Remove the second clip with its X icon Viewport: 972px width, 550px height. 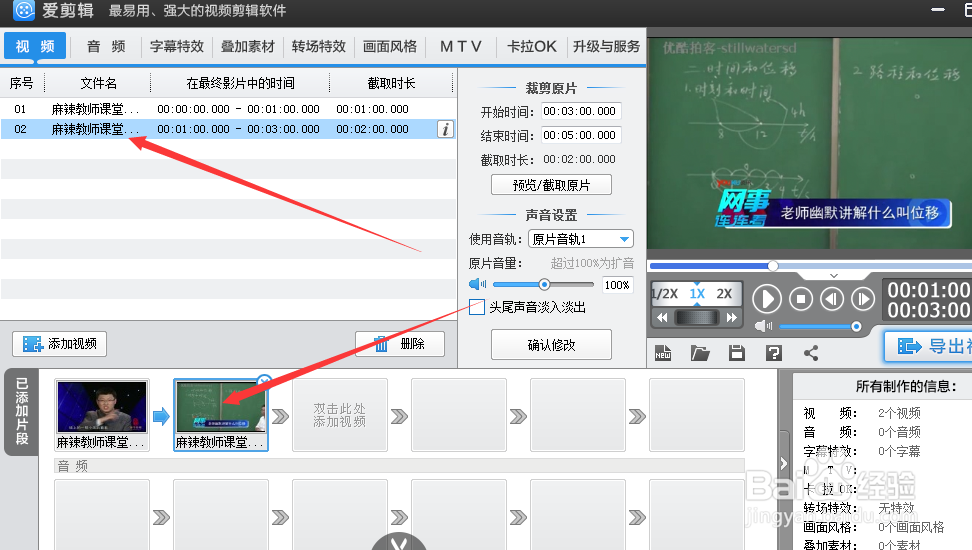[x=264, y=380]
